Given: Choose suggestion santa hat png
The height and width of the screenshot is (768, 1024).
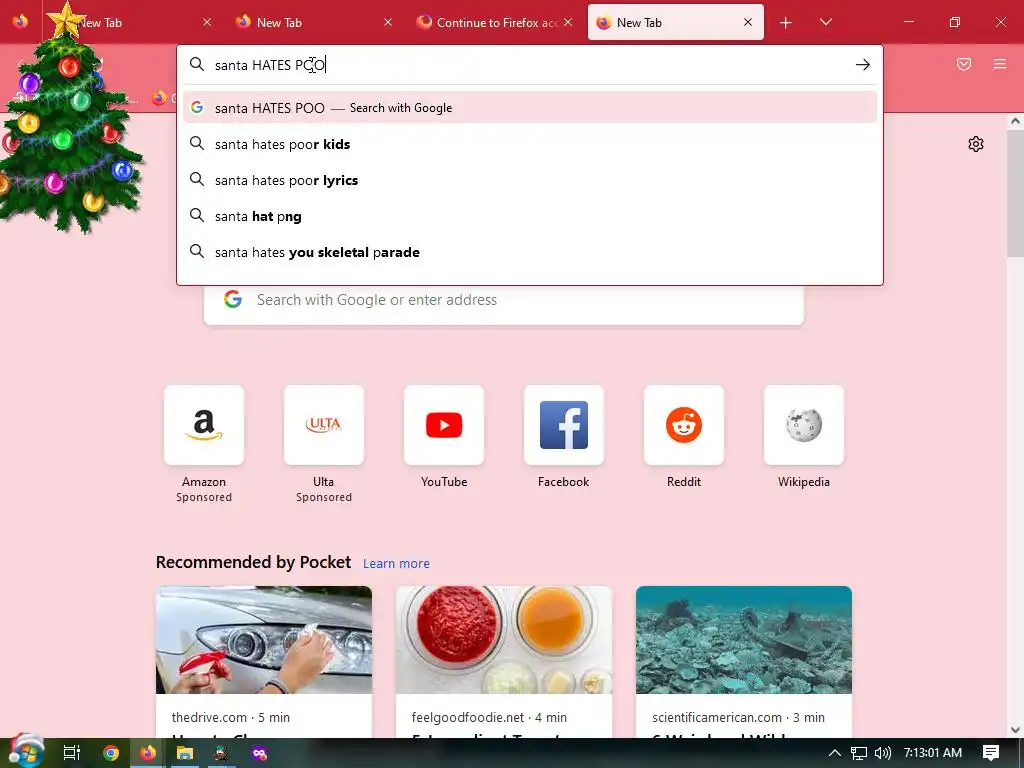Looking at the screenshot, I should [530, 216].
